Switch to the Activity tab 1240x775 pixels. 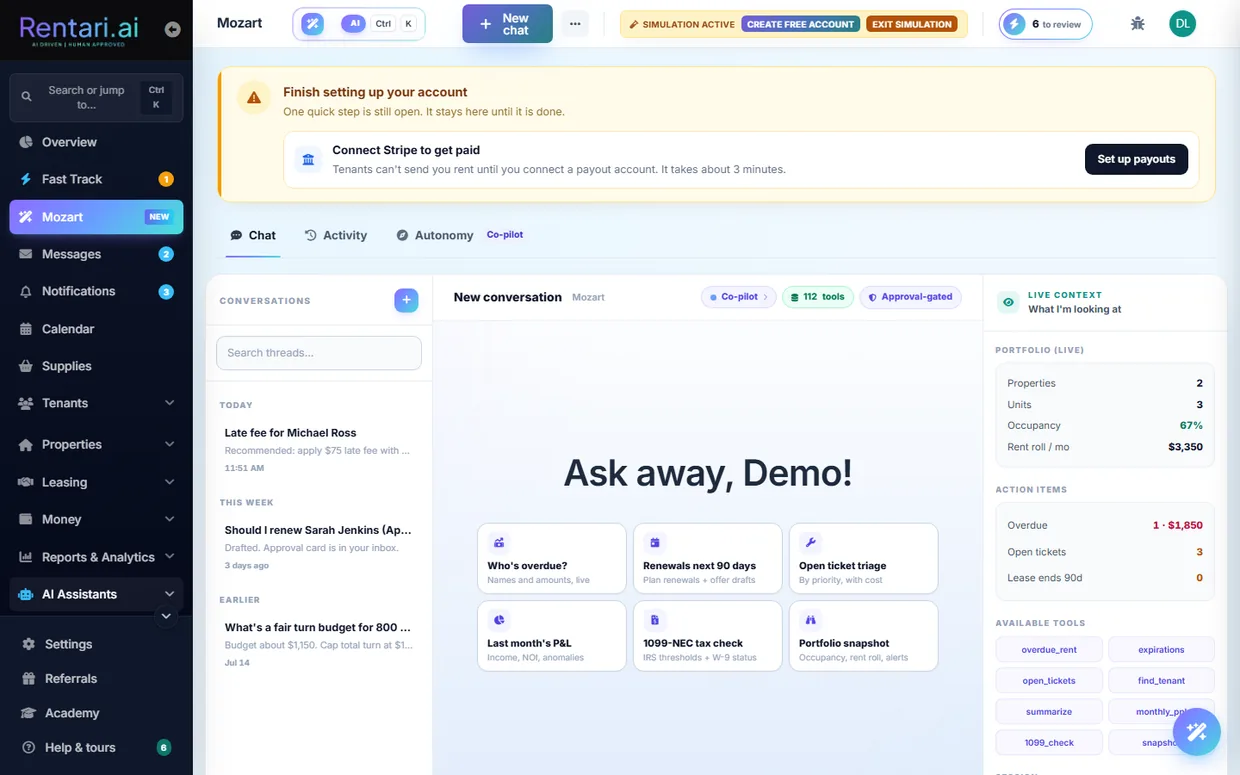(336, 235)
